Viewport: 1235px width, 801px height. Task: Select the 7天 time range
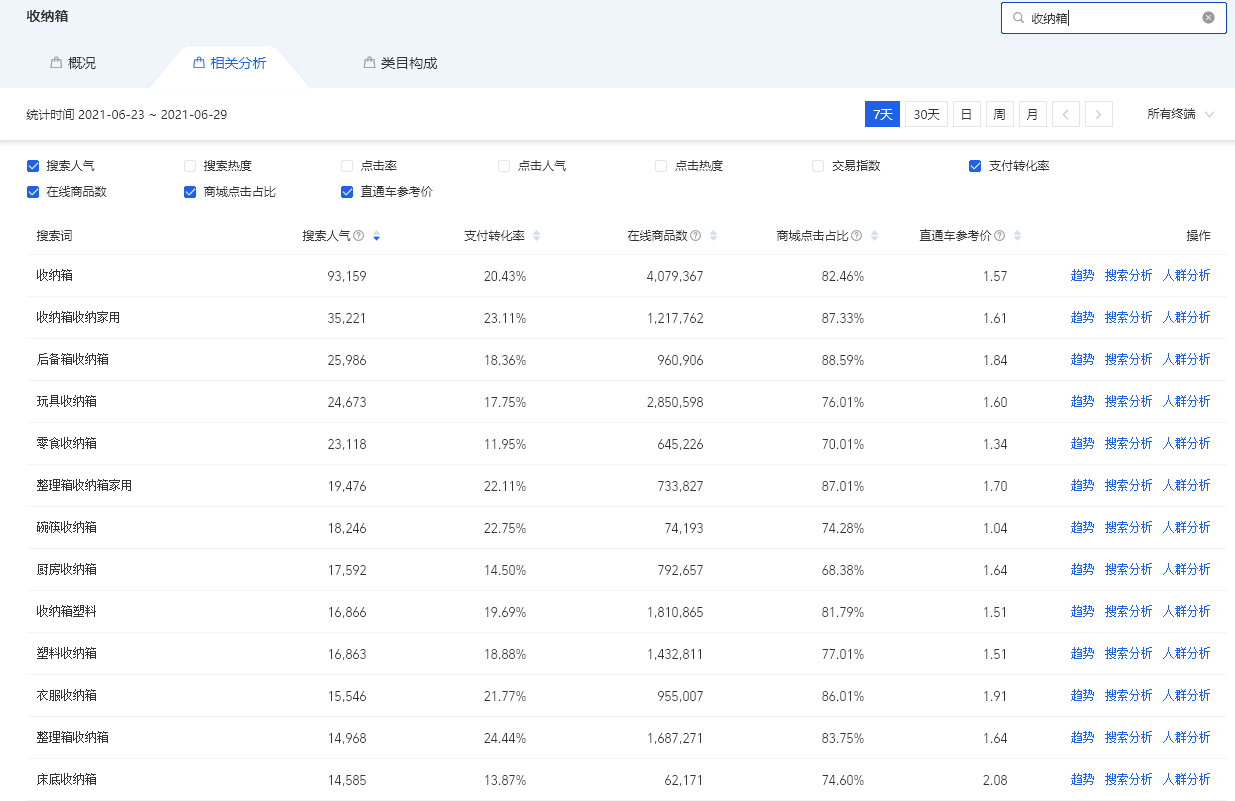pyautogui.click(x=882, y=114)
